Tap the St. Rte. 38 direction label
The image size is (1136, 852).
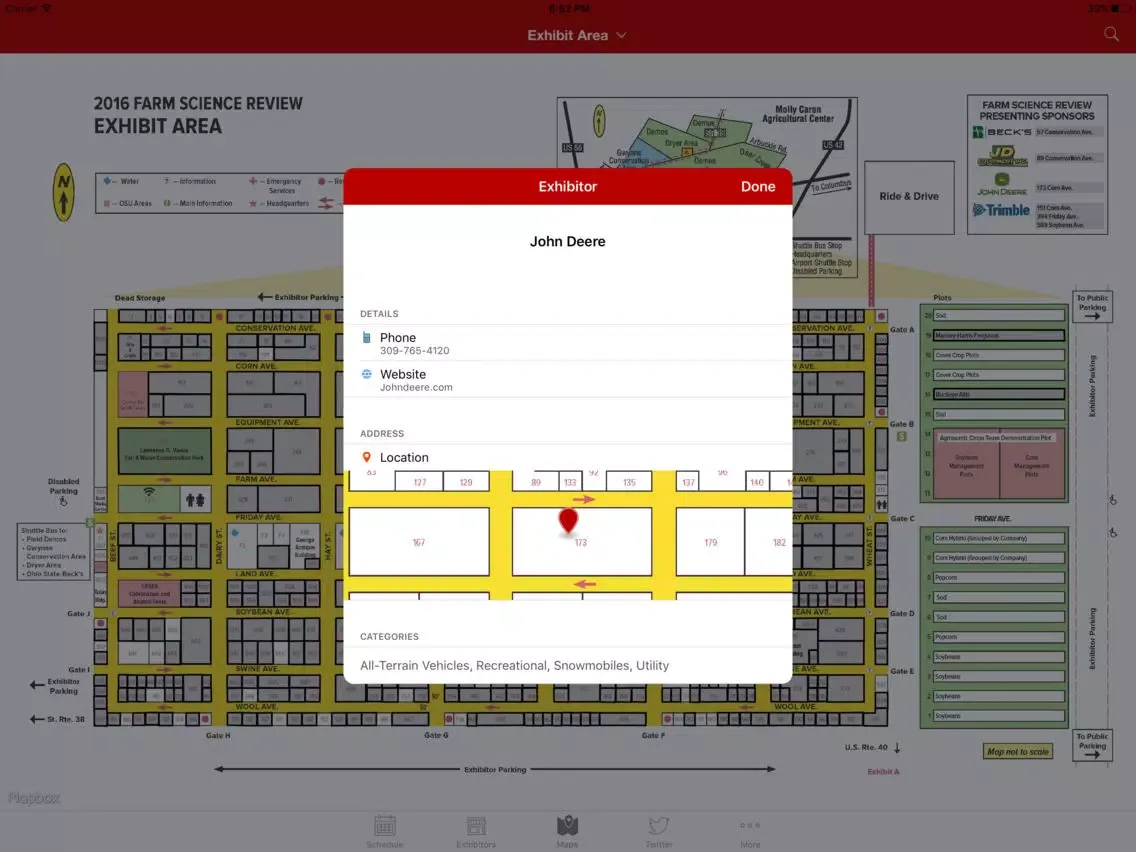[x=57, y=719]
